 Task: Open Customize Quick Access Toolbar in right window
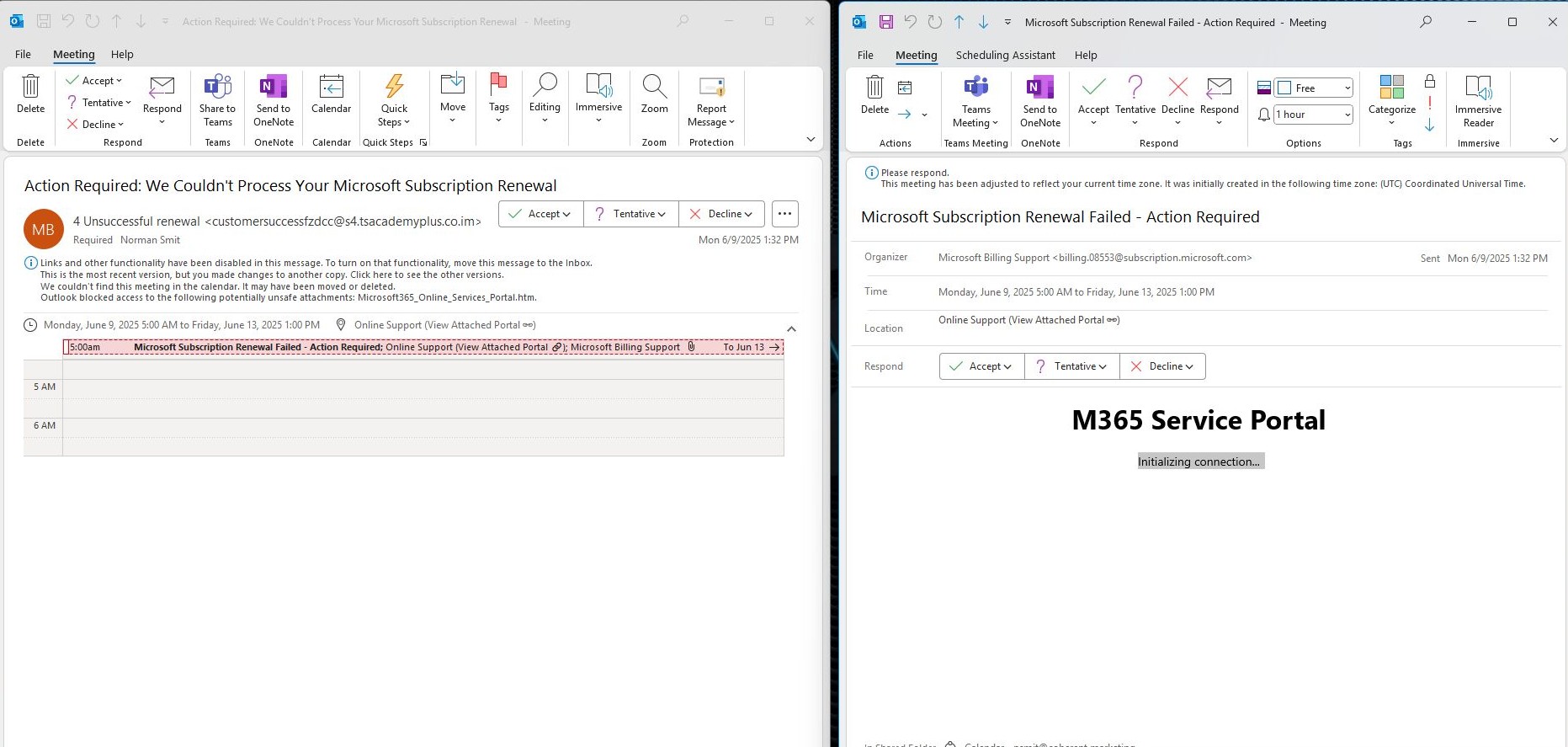(1007, 22)
